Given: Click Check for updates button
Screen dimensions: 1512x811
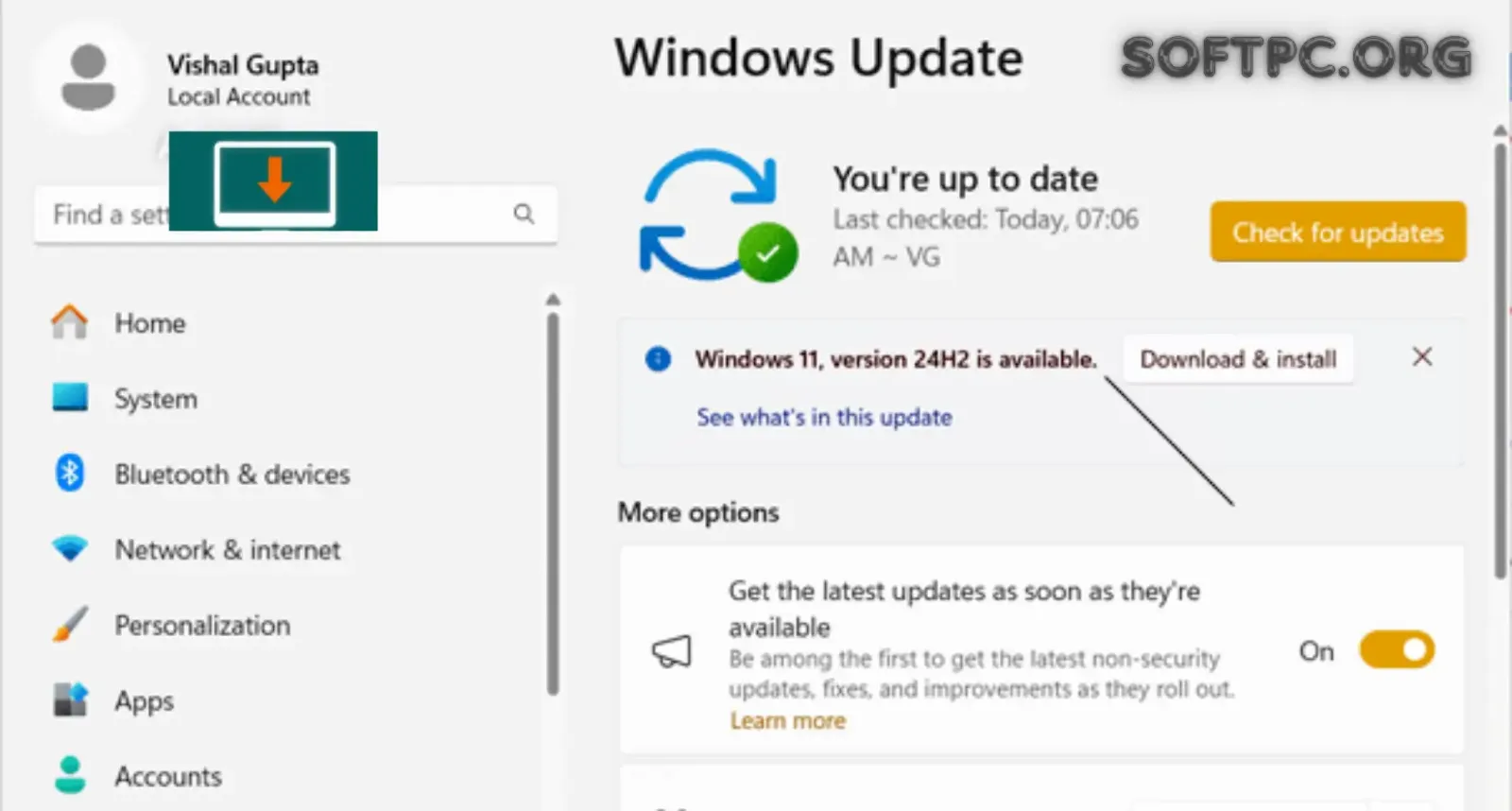Looking at the screenshot, I should pyautogui.click(x=1338, y=232).
